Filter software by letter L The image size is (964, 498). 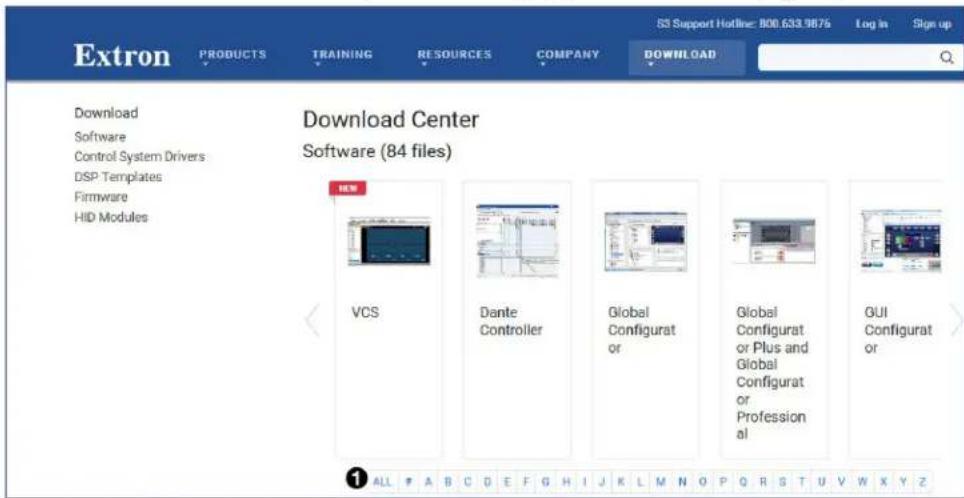[640, 481]
